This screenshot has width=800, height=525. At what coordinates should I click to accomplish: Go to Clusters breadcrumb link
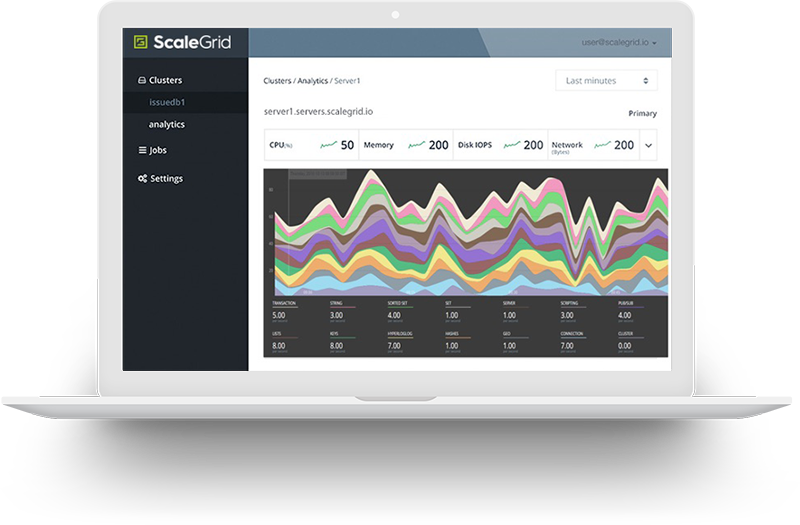pos(277,81)
